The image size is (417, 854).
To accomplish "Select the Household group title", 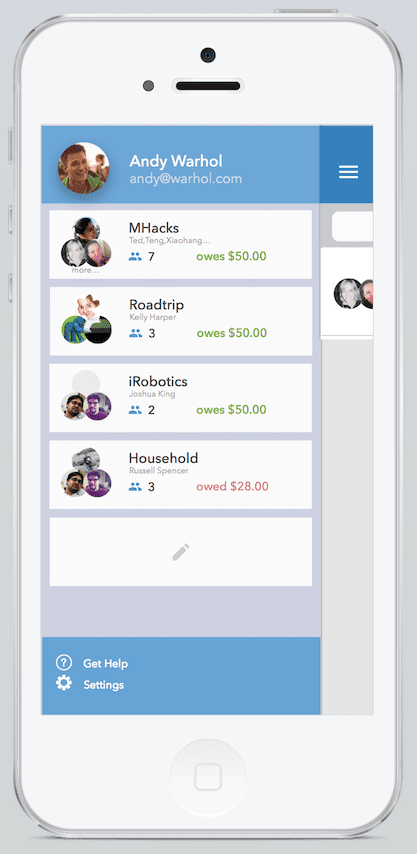I will coord(163,458).
